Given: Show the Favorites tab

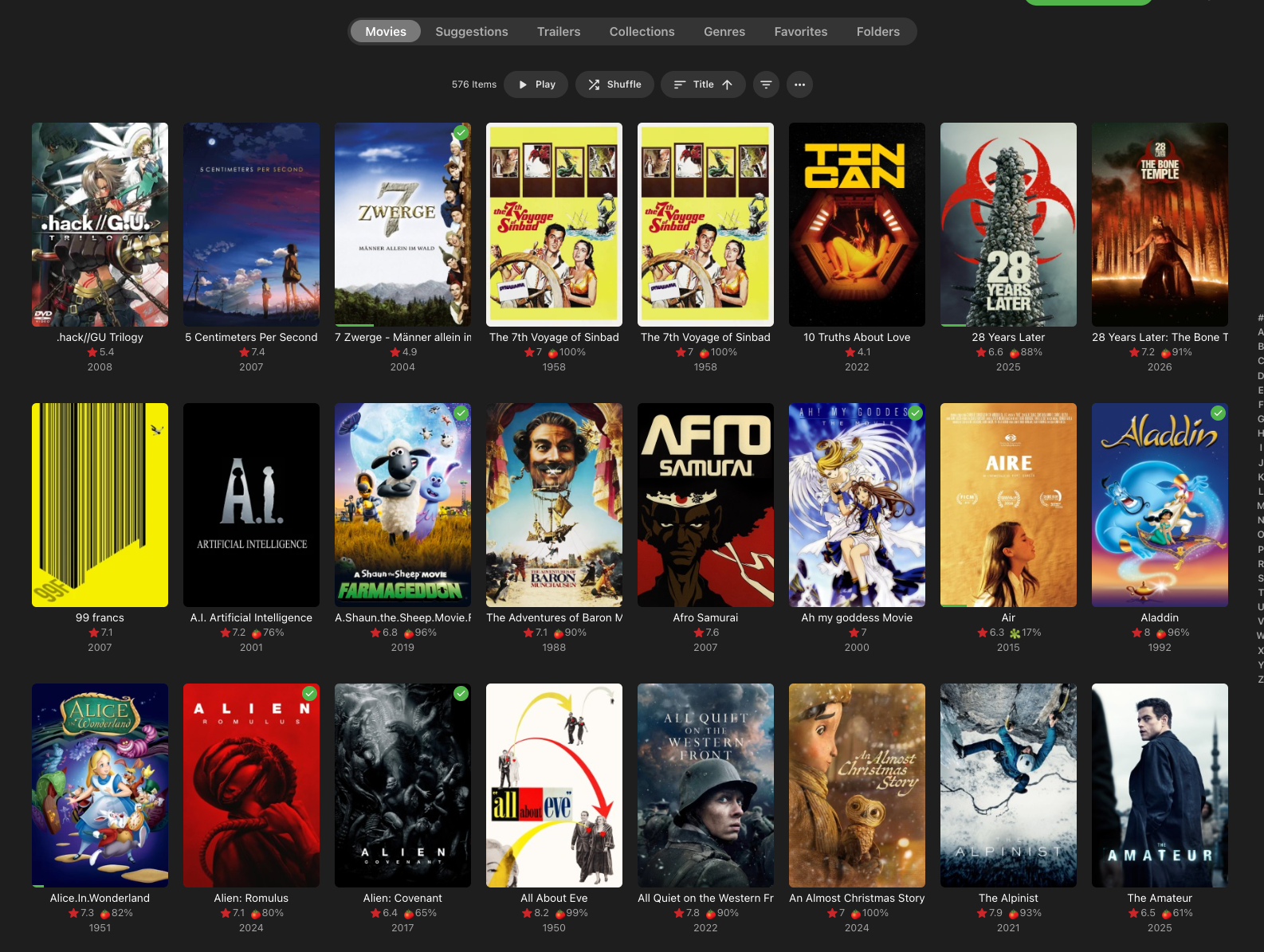Looking at the screenshot, I should click(x=801, y=32).
